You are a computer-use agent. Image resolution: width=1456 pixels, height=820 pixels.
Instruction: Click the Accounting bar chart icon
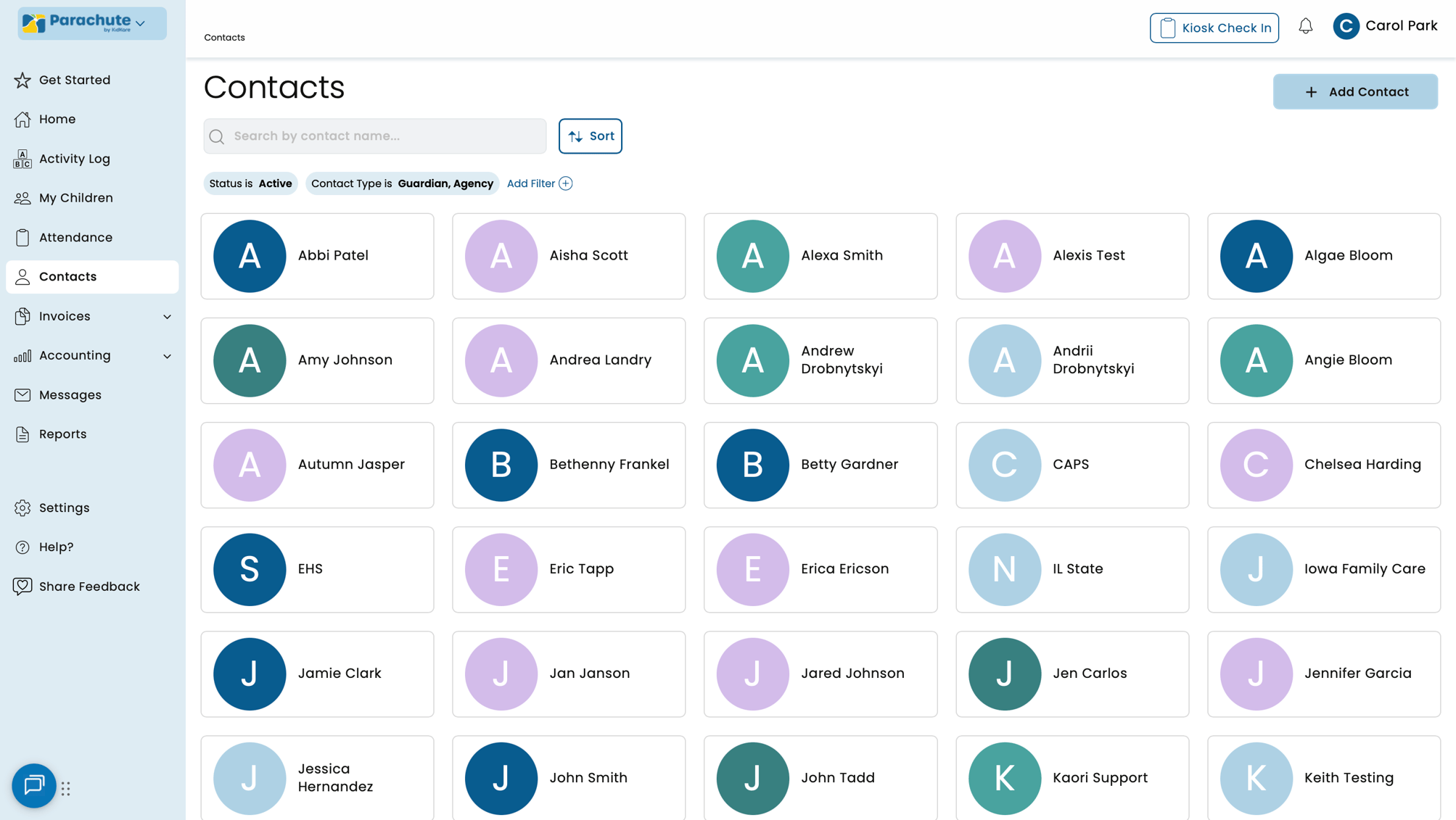pos(22,355)
